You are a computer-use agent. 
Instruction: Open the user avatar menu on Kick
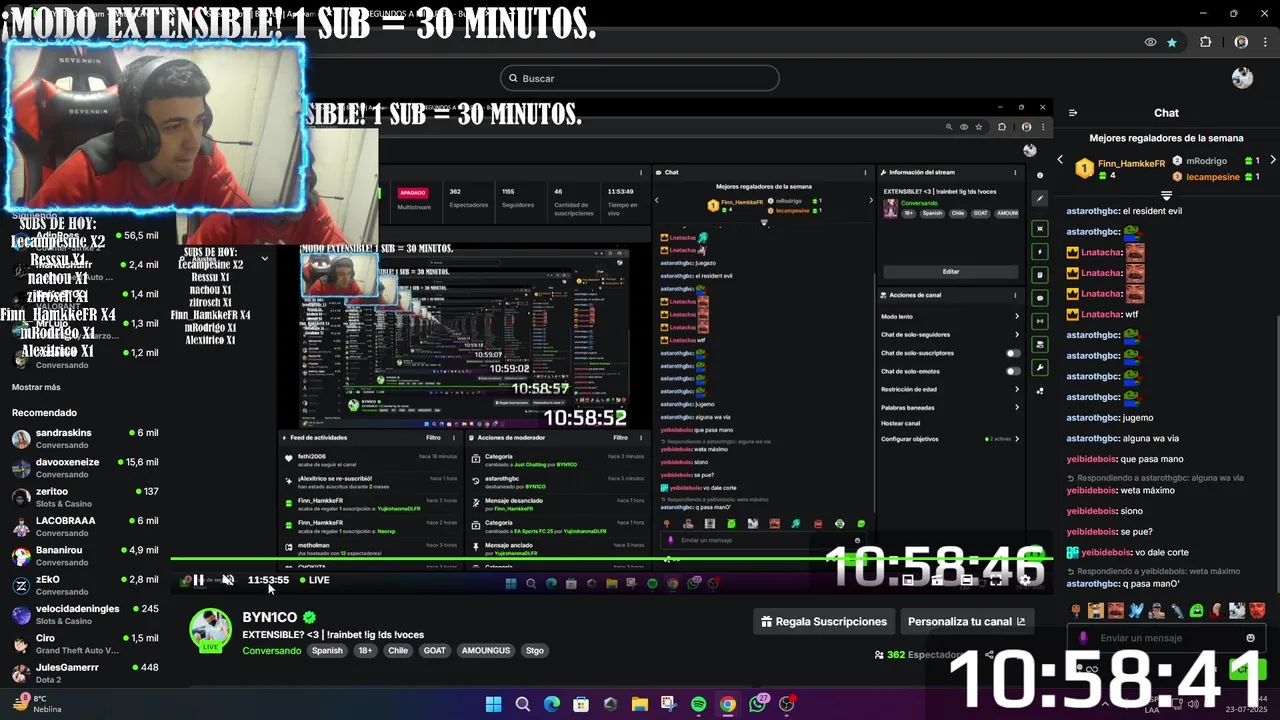pos(1242,78)
